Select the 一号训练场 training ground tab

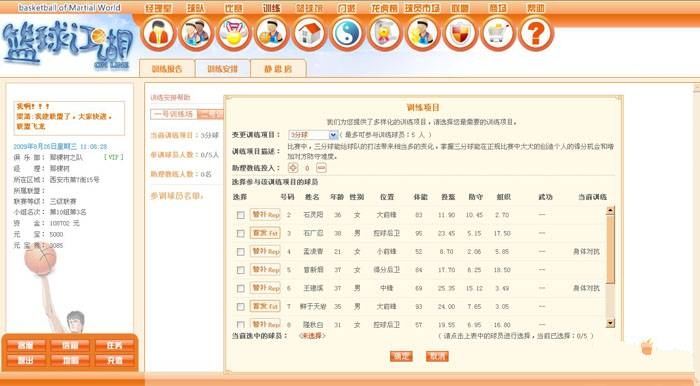click(x=174, y=114)
